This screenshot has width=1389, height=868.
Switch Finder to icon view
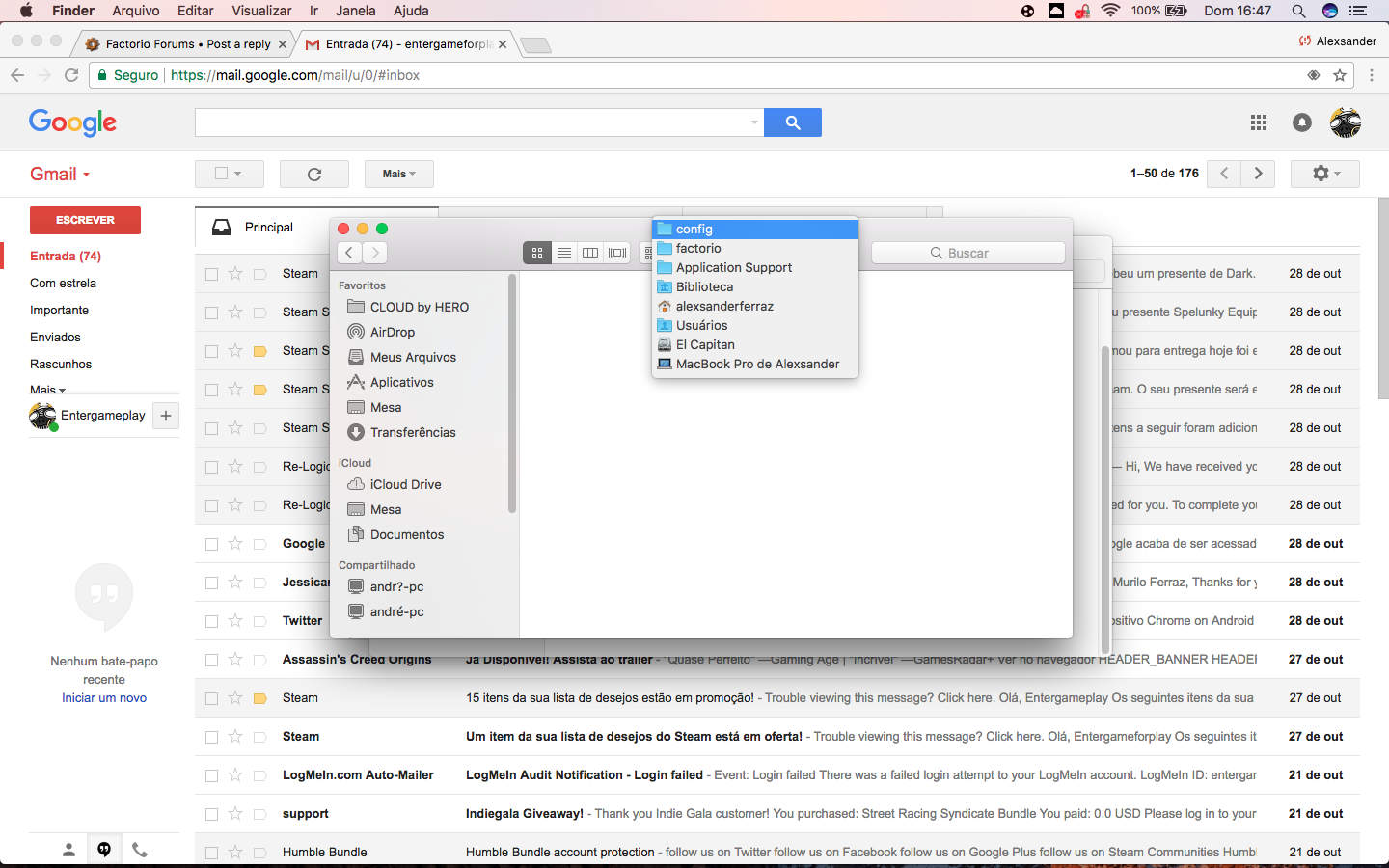pos(537,253)
